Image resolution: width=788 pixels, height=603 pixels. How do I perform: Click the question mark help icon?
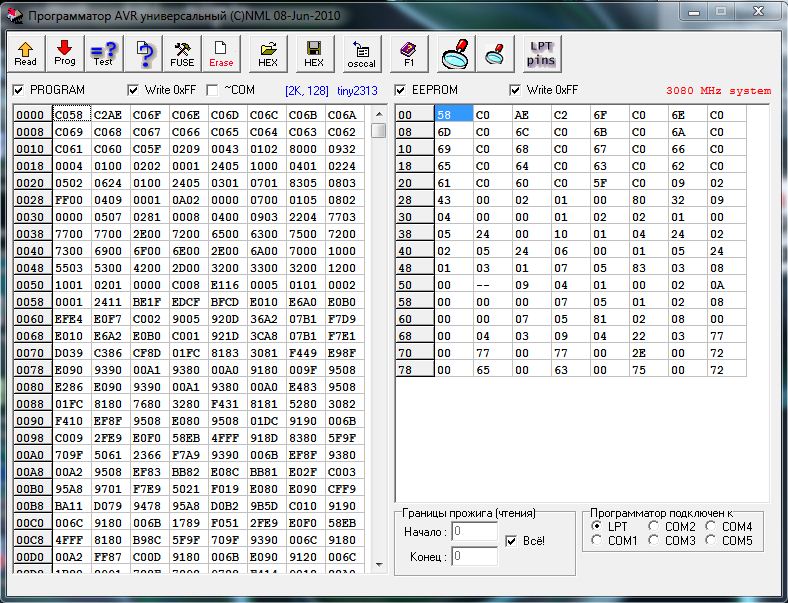145,53
